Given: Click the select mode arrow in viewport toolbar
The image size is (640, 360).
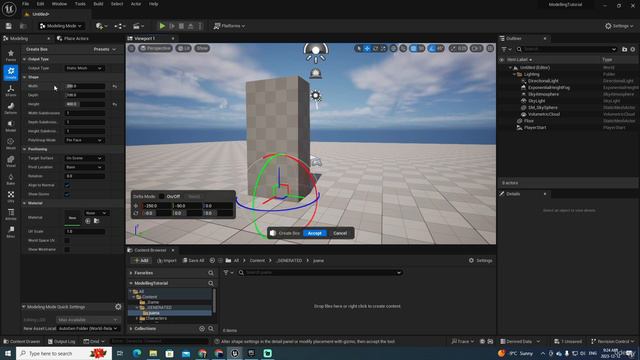Looking at the screenshot, I should pos(359,49).
